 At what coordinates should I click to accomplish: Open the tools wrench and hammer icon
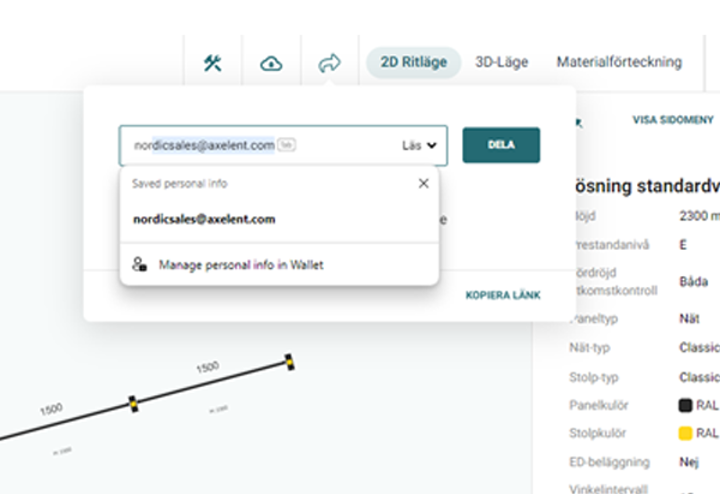click(212, 63)
